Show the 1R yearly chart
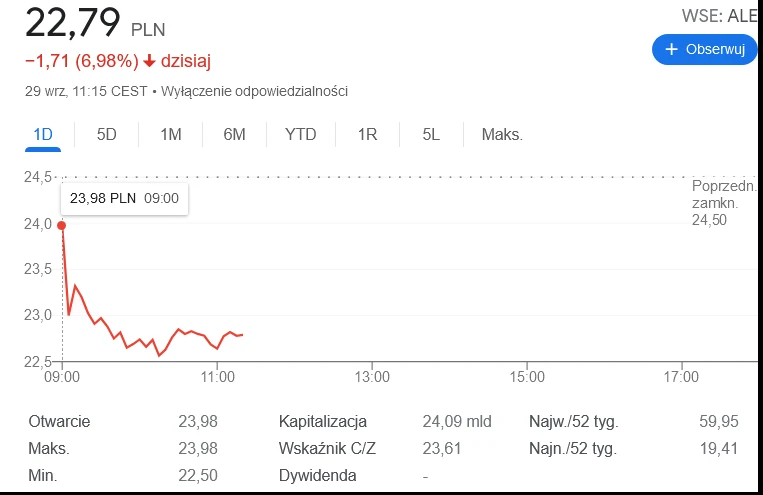The height and width of the screenshot is (495, 763). click(x=367, y=134)
